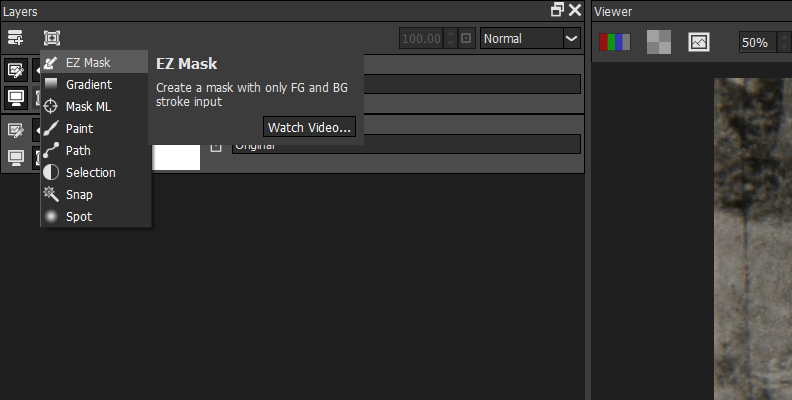Image resolution: width=792 pixels, height=400 pixels.
Task: Select the Selection mask option
Action: pos(90,173)
